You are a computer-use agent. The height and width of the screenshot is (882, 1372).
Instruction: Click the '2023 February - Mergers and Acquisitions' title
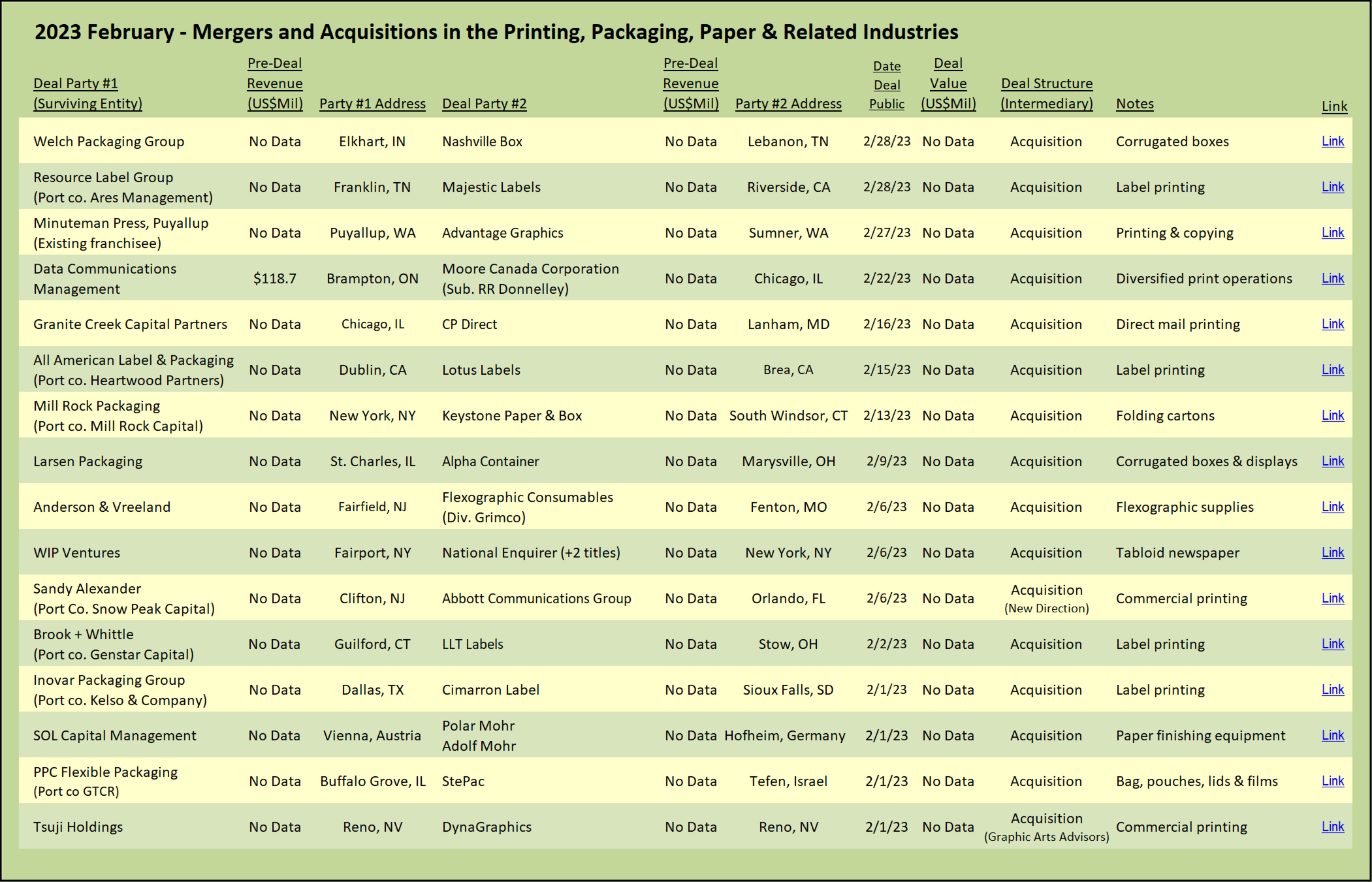tap(496, 32)
